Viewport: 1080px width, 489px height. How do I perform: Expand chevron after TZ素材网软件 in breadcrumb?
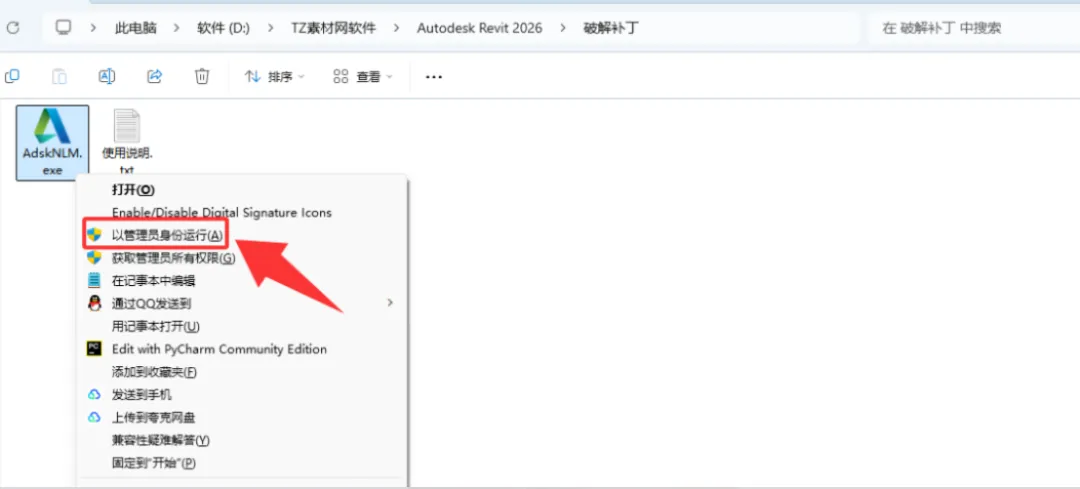click(x=396, y=28)
